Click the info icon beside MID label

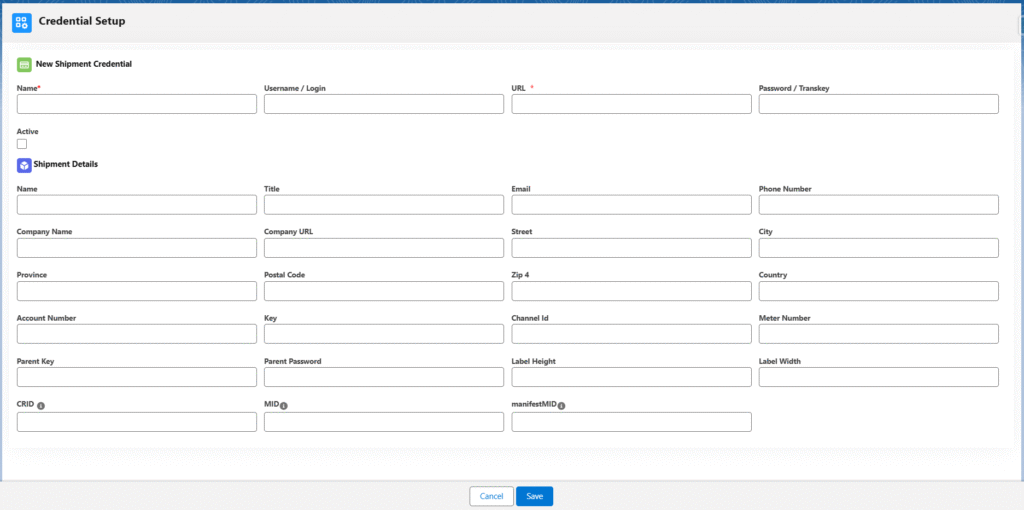(x=284, y=406)
